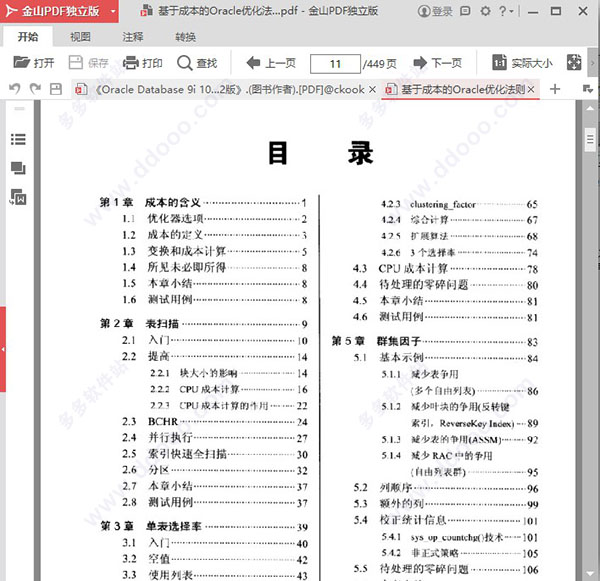Switch to the 注释 ribbon tab

pos(133,37)
